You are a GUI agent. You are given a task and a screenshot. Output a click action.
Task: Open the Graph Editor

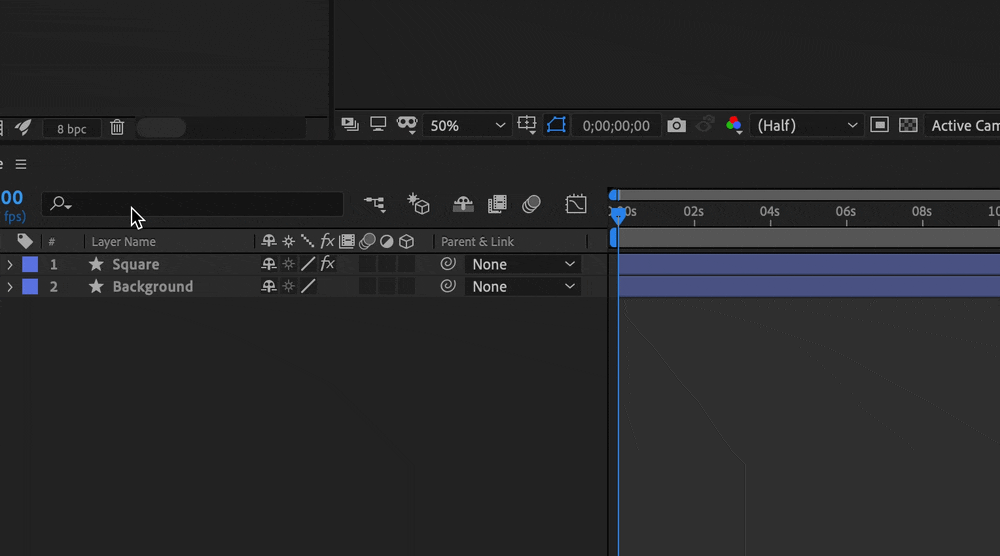(575, 204)
